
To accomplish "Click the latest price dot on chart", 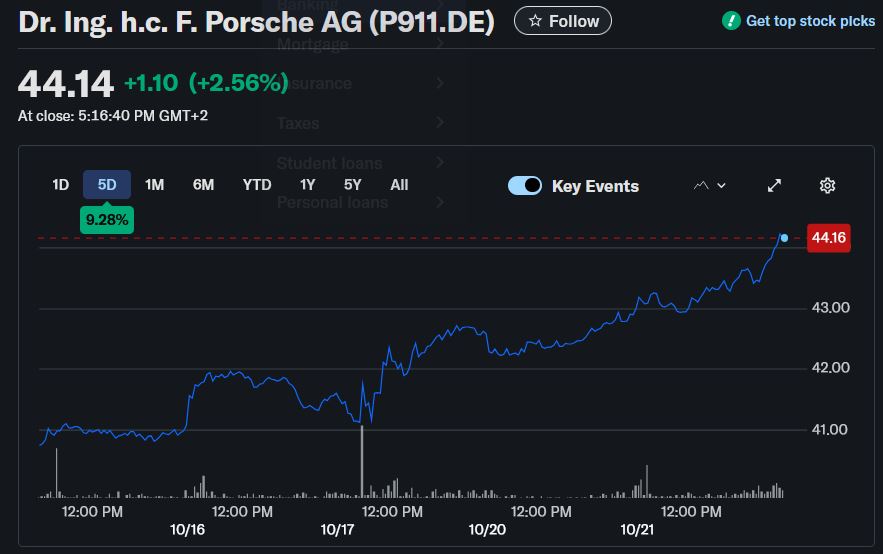I will [x=784, y=238].
